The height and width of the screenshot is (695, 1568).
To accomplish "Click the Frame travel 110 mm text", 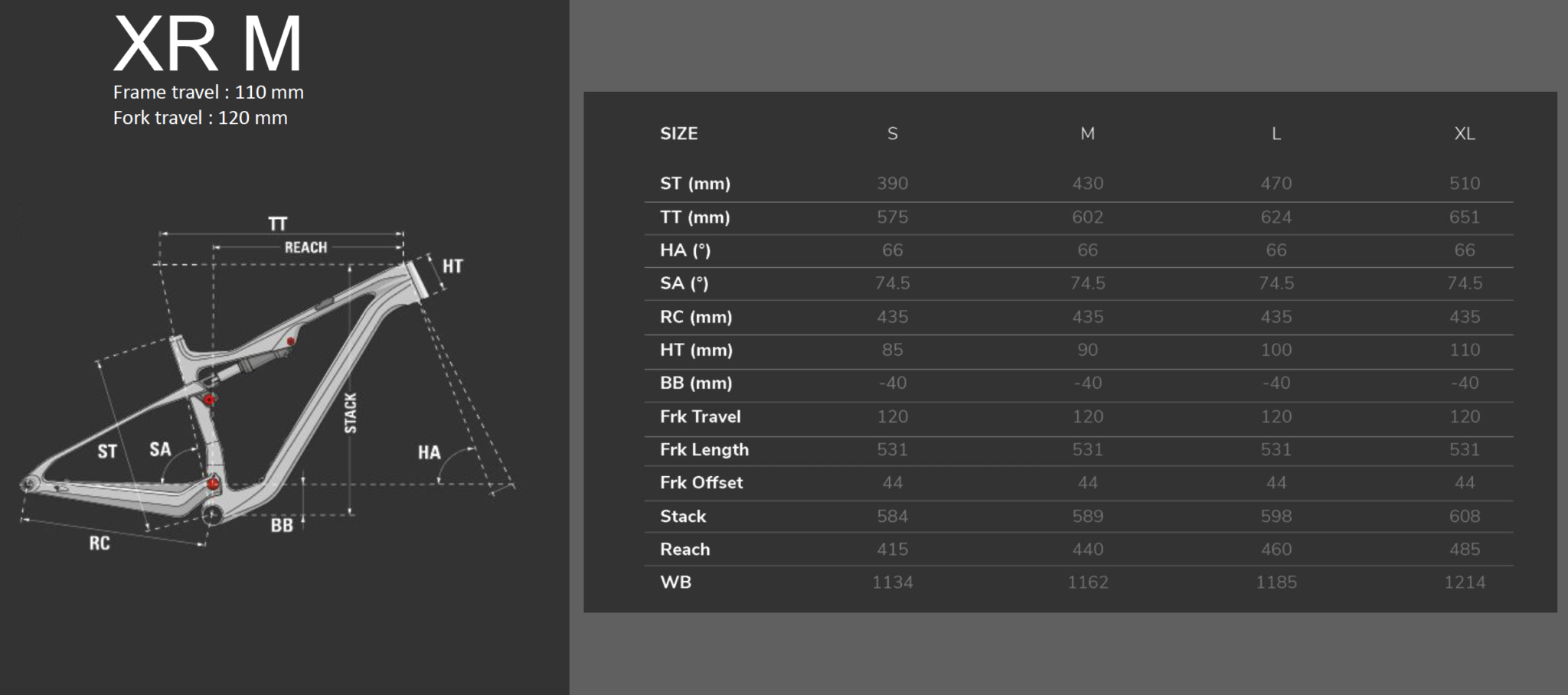I will click(x=208, y=93).
